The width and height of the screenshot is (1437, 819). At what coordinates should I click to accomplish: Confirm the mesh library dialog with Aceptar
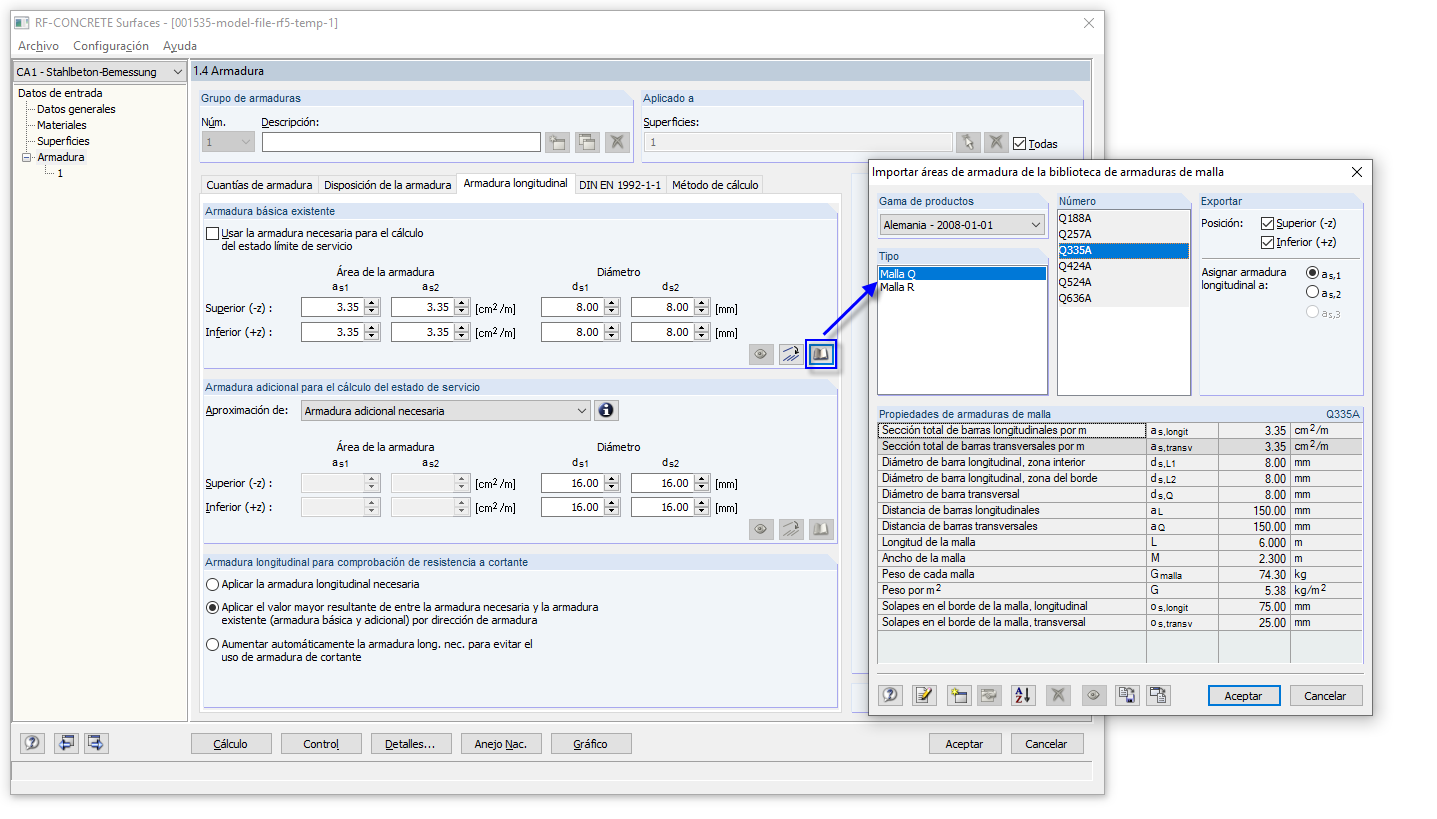(x=1244, y=696)
